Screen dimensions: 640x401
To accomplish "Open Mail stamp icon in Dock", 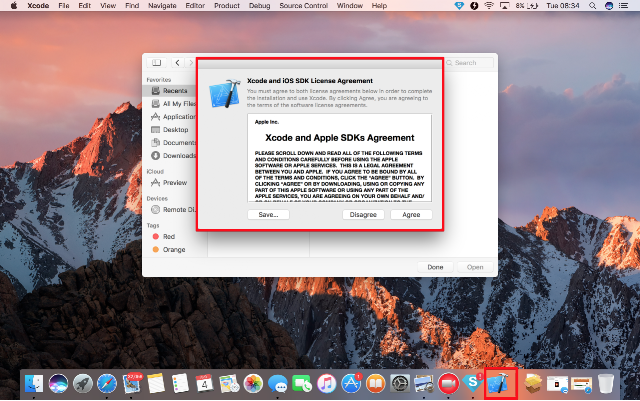I will pyautogui.click(x=131, y=384).
